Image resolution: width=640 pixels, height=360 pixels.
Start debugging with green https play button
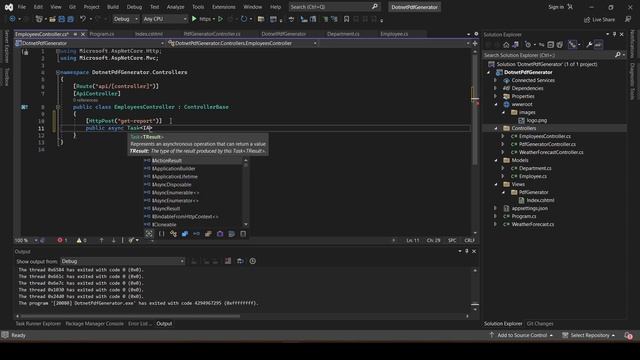[194, 19]
